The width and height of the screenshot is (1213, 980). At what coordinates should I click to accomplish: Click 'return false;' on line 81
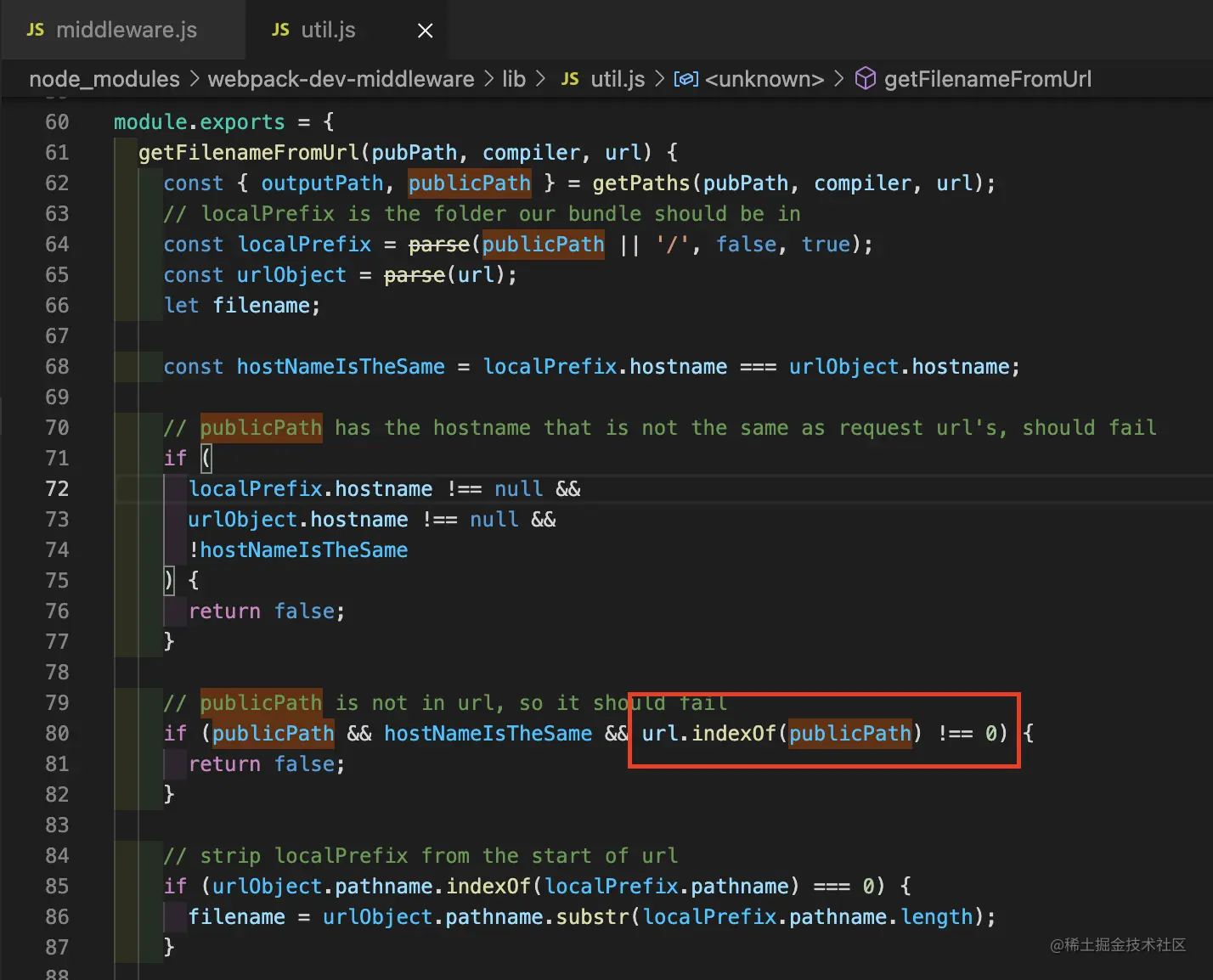tap(267, 764)
